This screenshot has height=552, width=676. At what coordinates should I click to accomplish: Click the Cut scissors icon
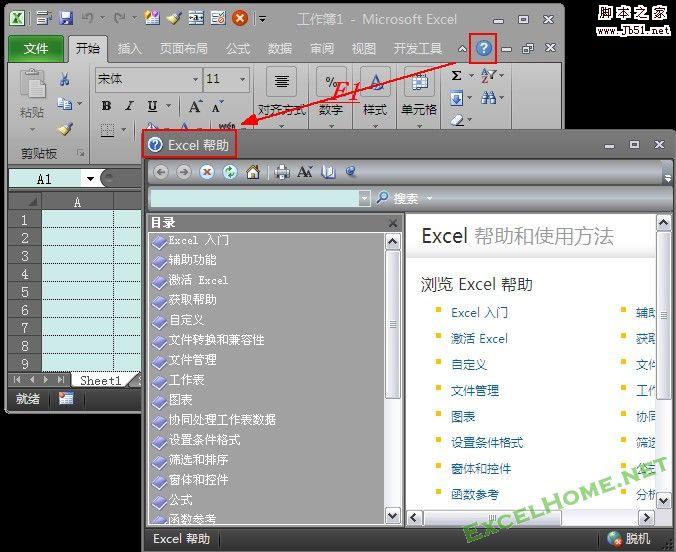click(64, 79)
